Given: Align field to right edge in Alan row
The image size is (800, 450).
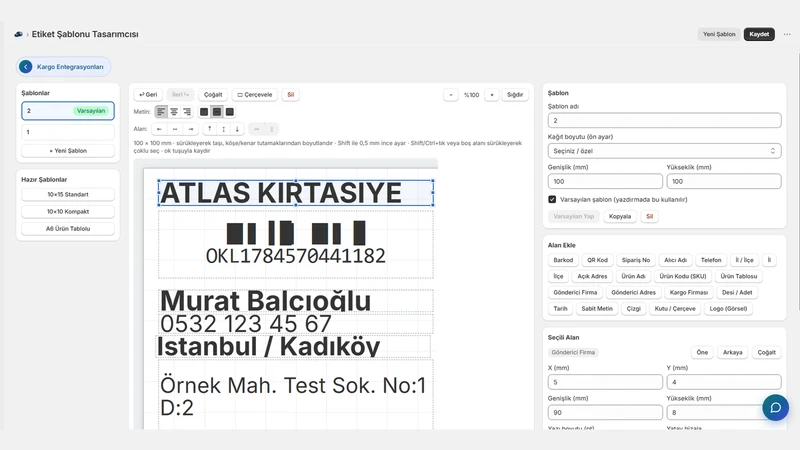Looking at the screenshot, I should [191, 129].
